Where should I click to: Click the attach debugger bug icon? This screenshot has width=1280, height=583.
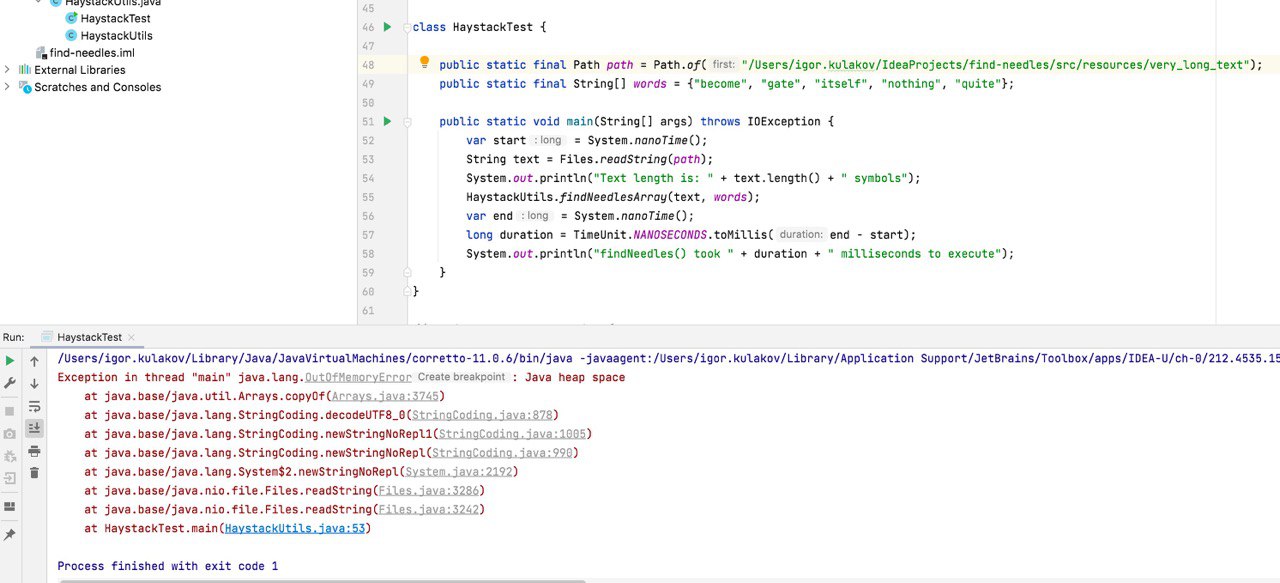pyautogui.click(x=10, y=456)
